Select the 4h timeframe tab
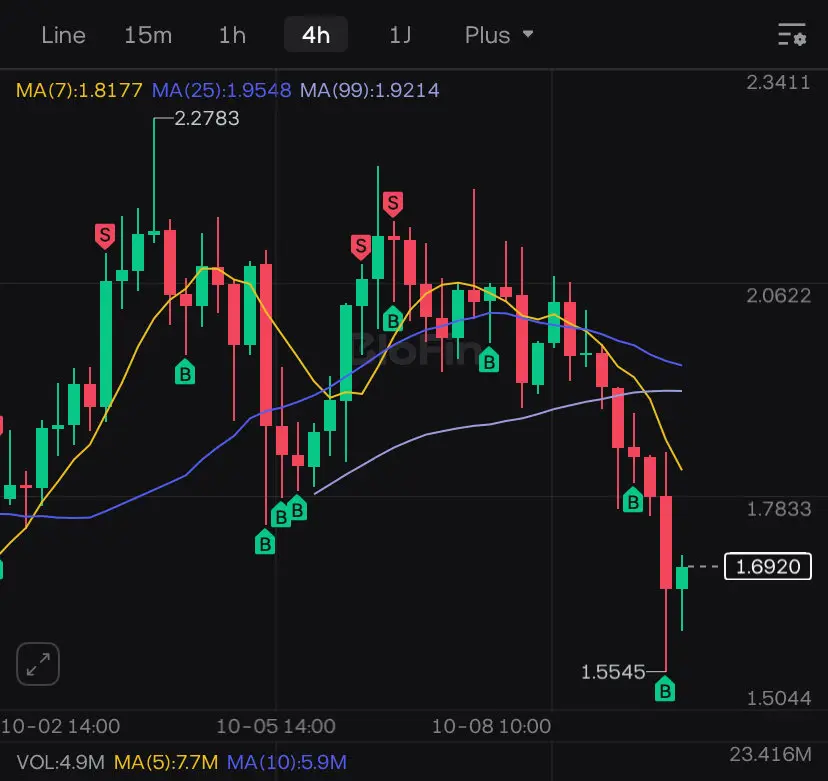Viewport: 828px width, 781px height. pos(316,35)
